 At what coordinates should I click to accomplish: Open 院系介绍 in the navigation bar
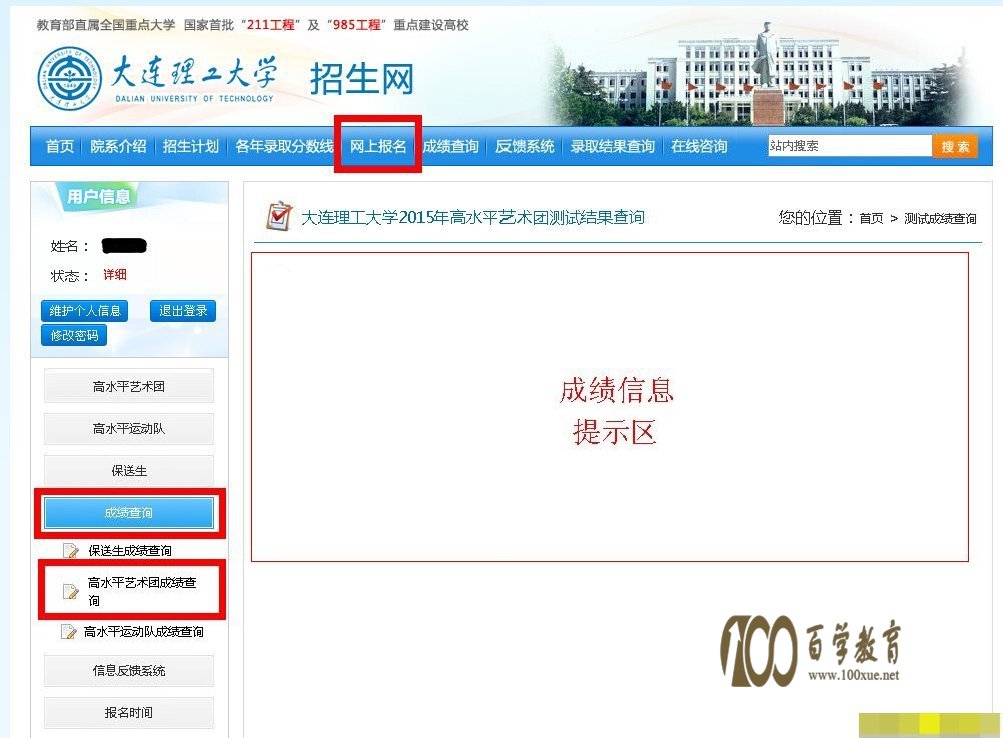pos(118,146)
